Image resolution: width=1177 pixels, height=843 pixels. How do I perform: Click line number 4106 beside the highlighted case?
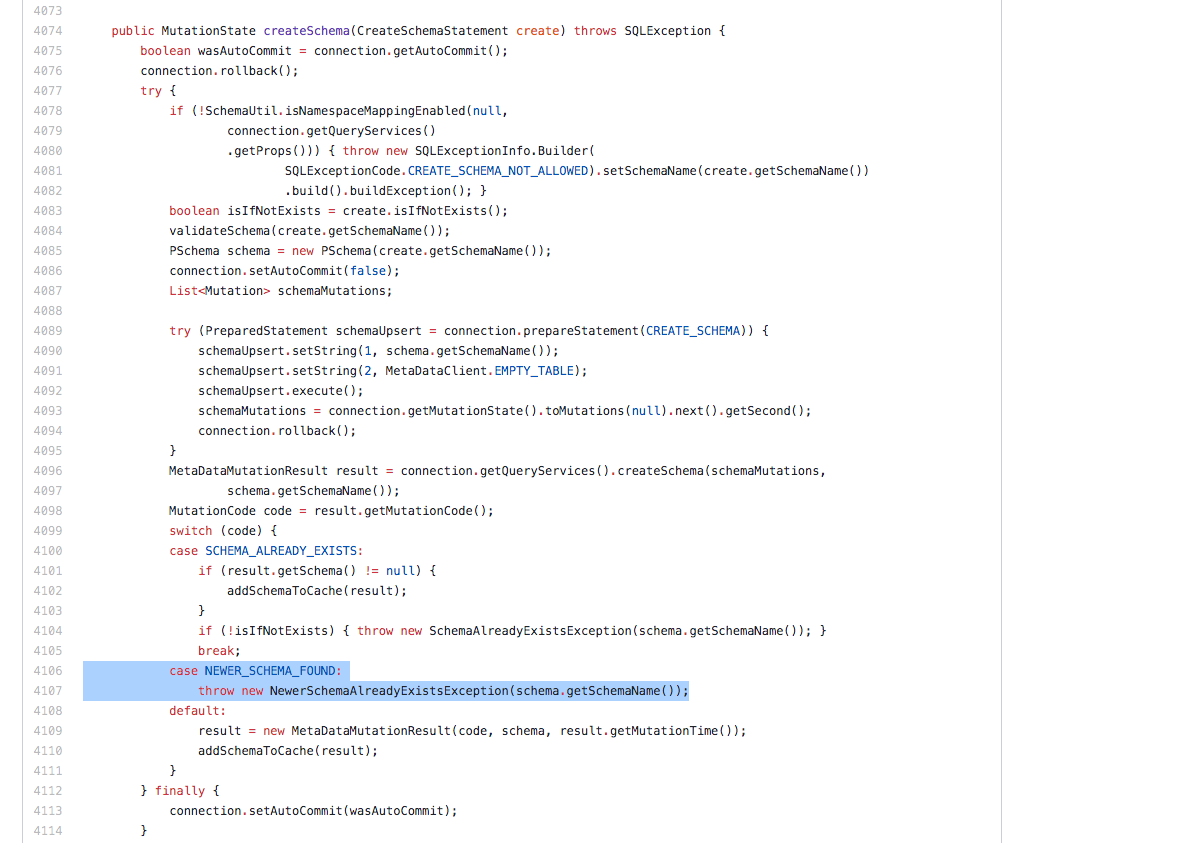[47, 670]
